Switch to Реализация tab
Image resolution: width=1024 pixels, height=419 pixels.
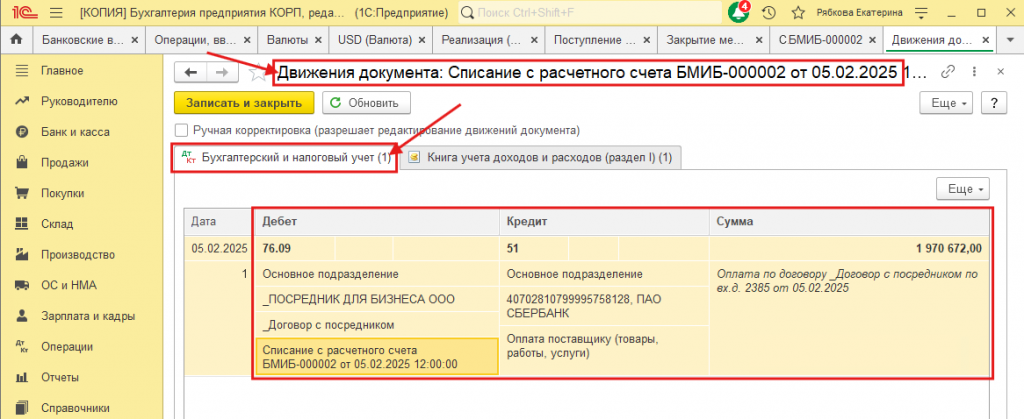(x=481, y=40)
